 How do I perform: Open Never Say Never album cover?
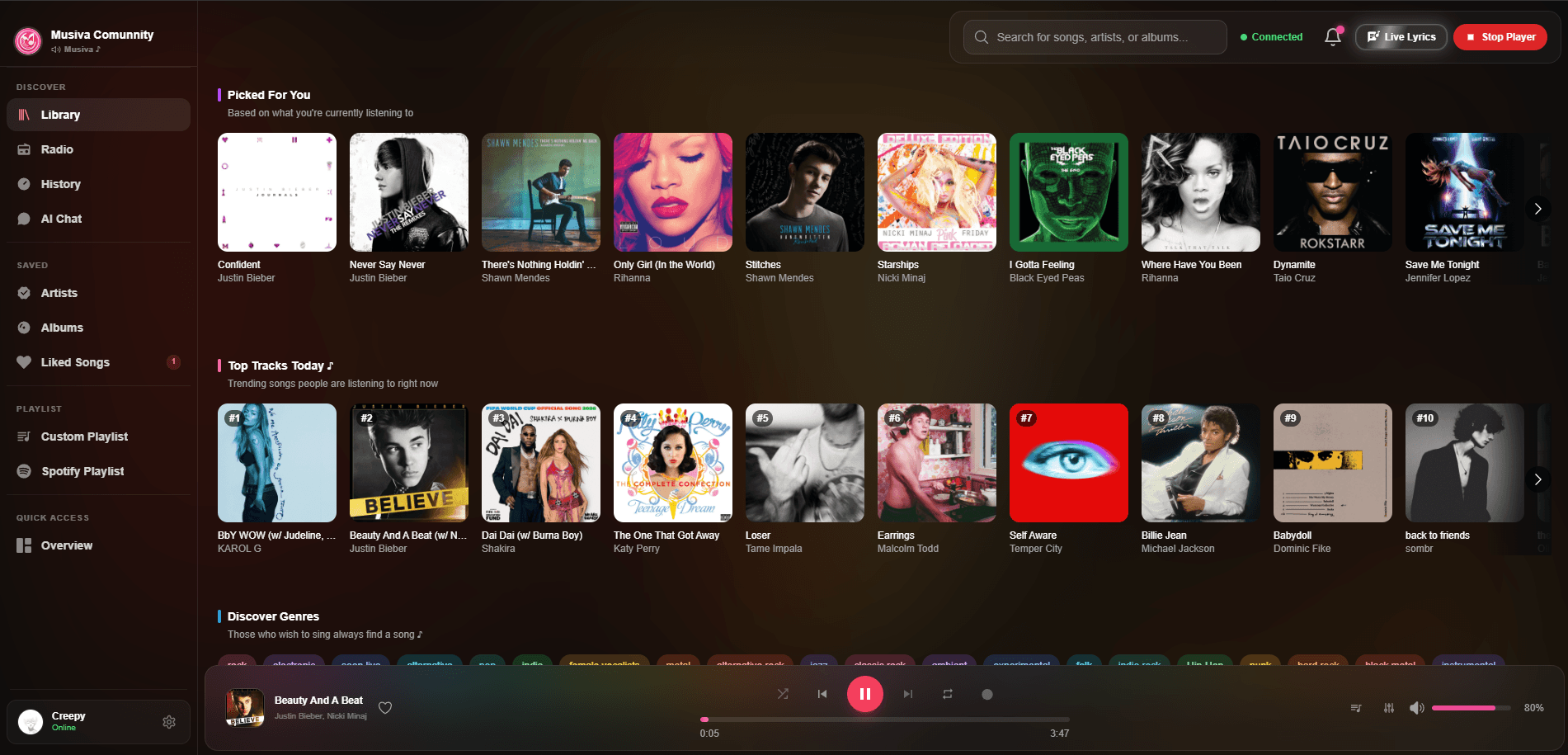pos(409,192)
